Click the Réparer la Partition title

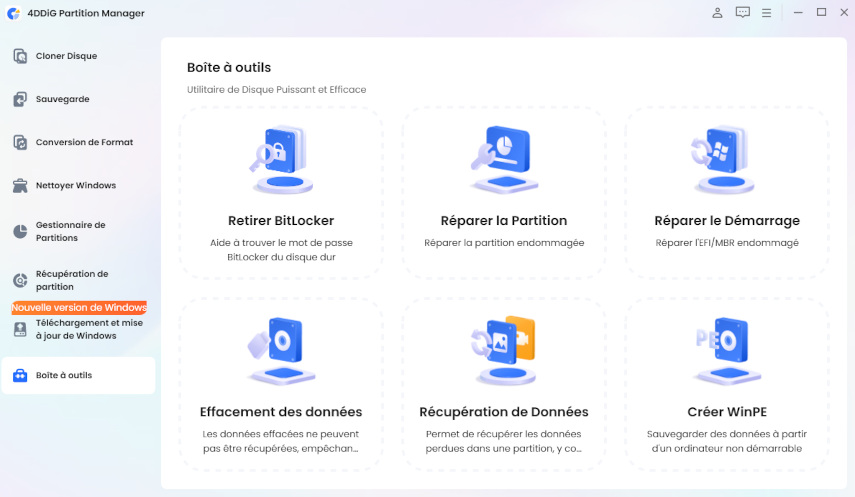[504, 220]
